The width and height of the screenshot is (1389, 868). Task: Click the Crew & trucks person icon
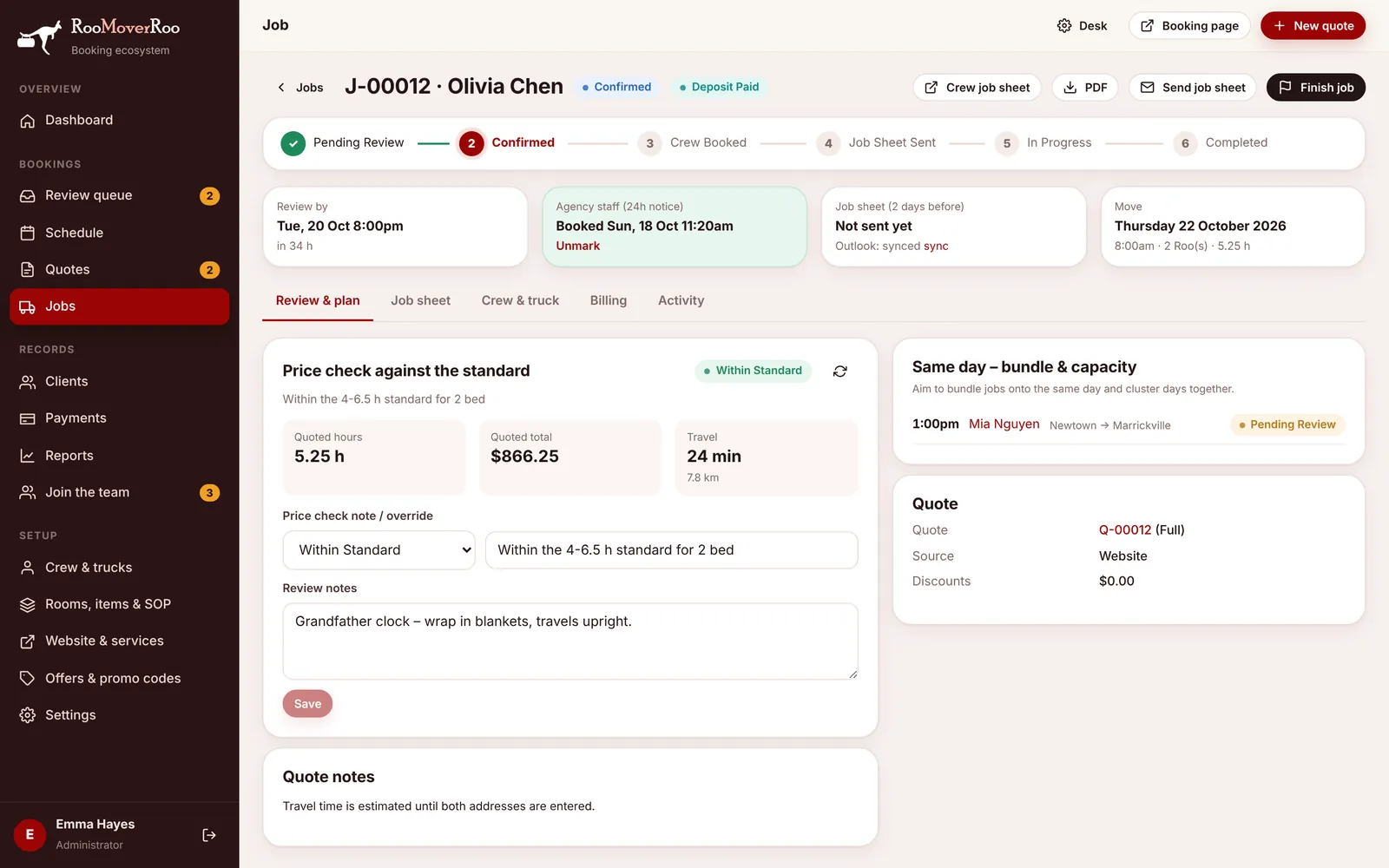click(x=28, y=568)
